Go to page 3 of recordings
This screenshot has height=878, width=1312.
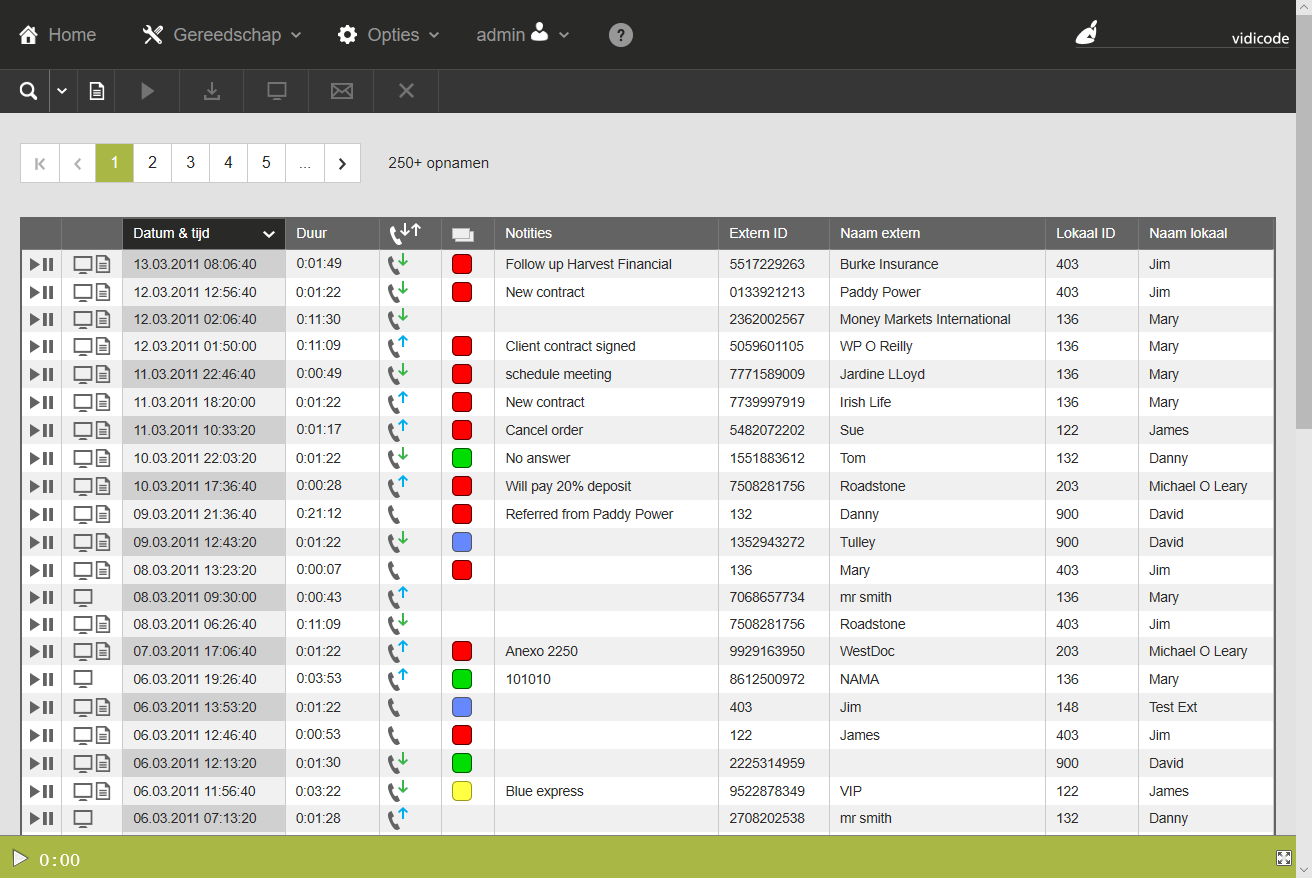coord(190,163)
